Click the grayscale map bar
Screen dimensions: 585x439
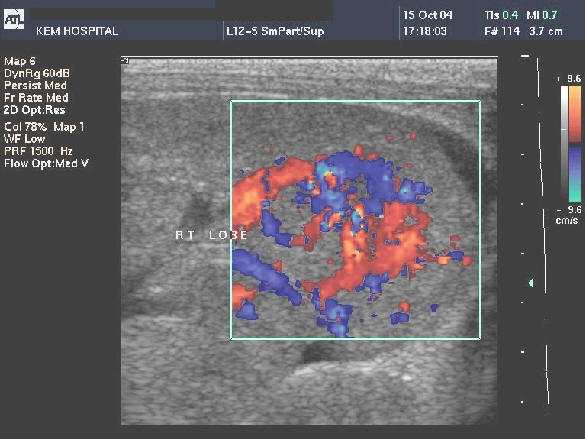point(564,144)
